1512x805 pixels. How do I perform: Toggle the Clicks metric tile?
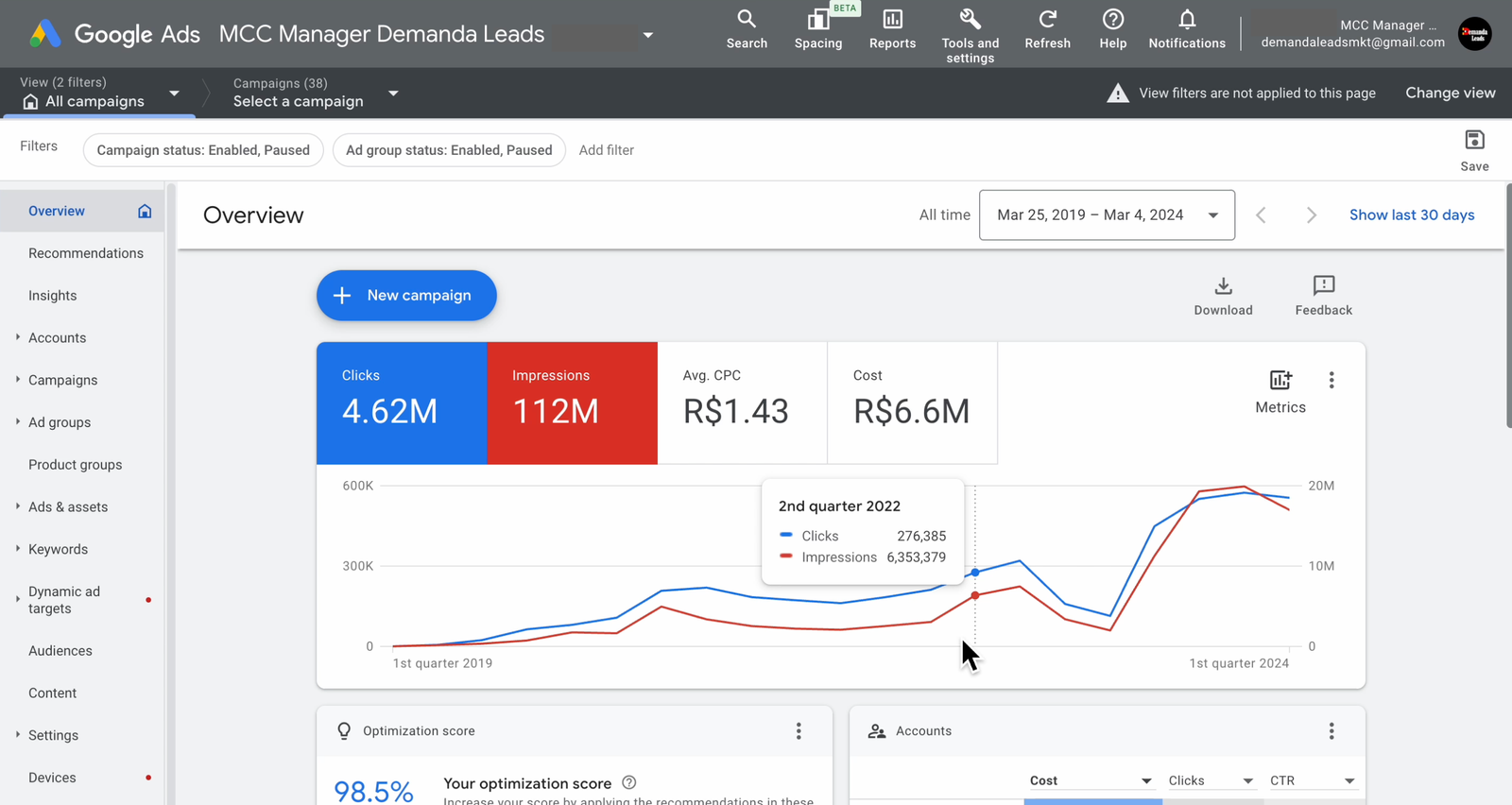pos(402,402)
